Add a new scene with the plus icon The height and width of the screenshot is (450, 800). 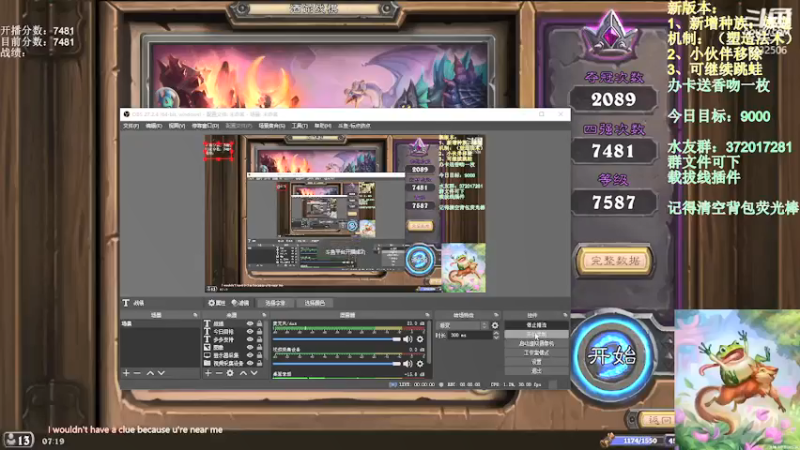click(126, 373)
